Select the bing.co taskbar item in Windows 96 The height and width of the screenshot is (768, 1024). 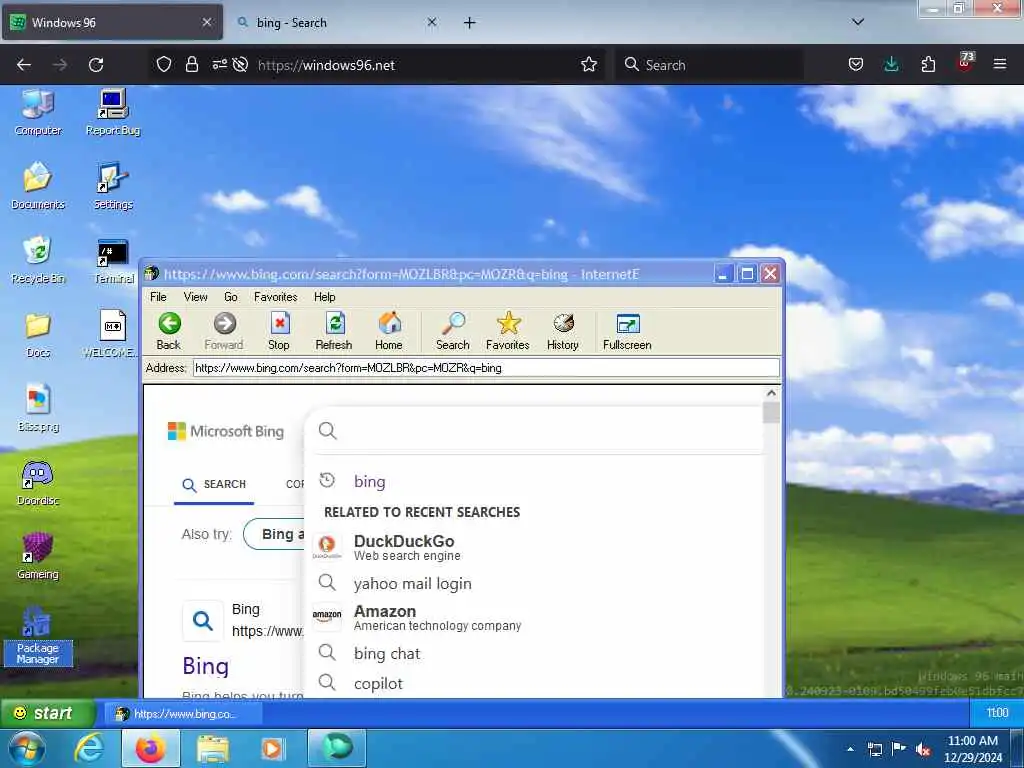[183, 714]
